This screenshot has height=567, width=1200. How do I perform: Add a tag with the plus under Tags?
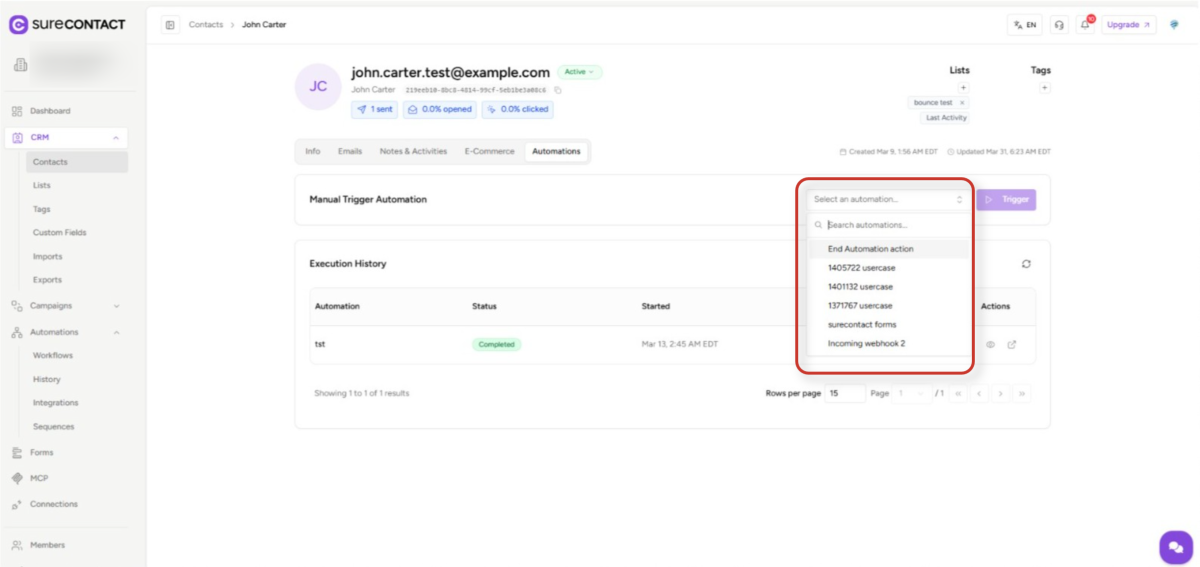[1045, 88]
